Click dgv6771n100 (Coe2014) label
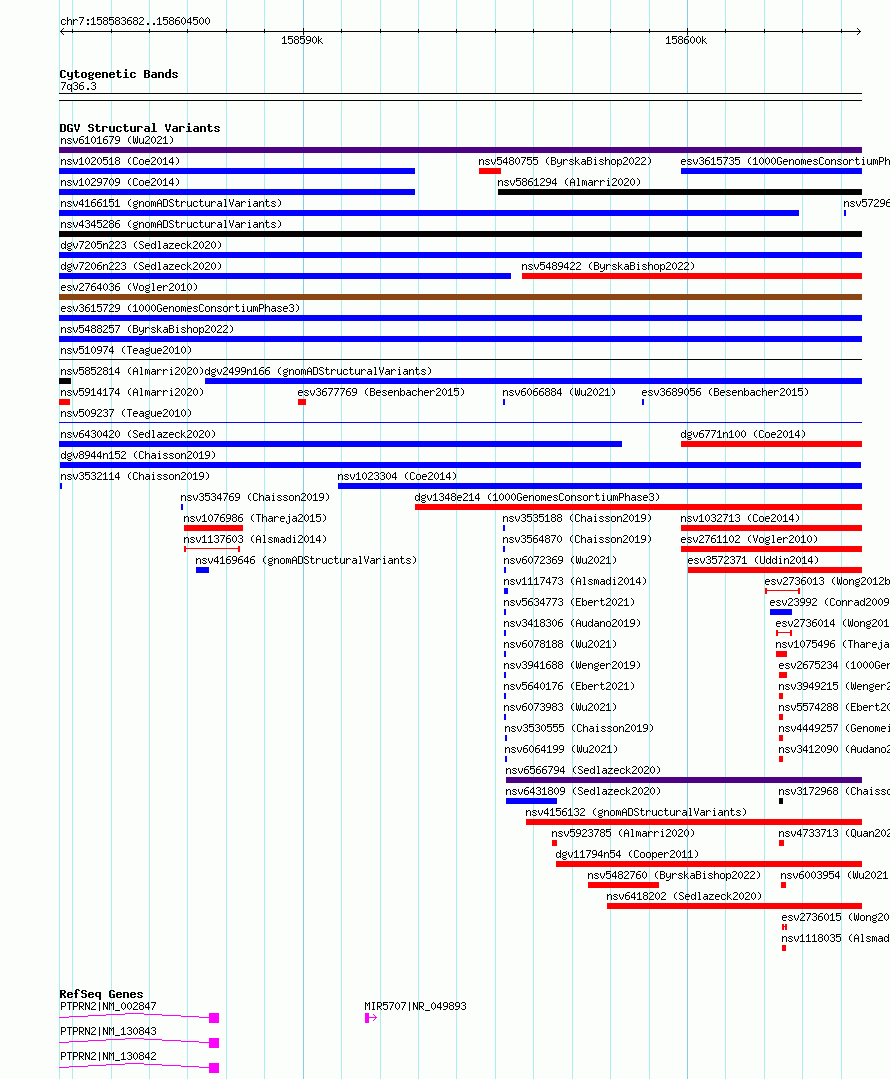The width and height of the screenshot is (890, 1079). point(743,434)
